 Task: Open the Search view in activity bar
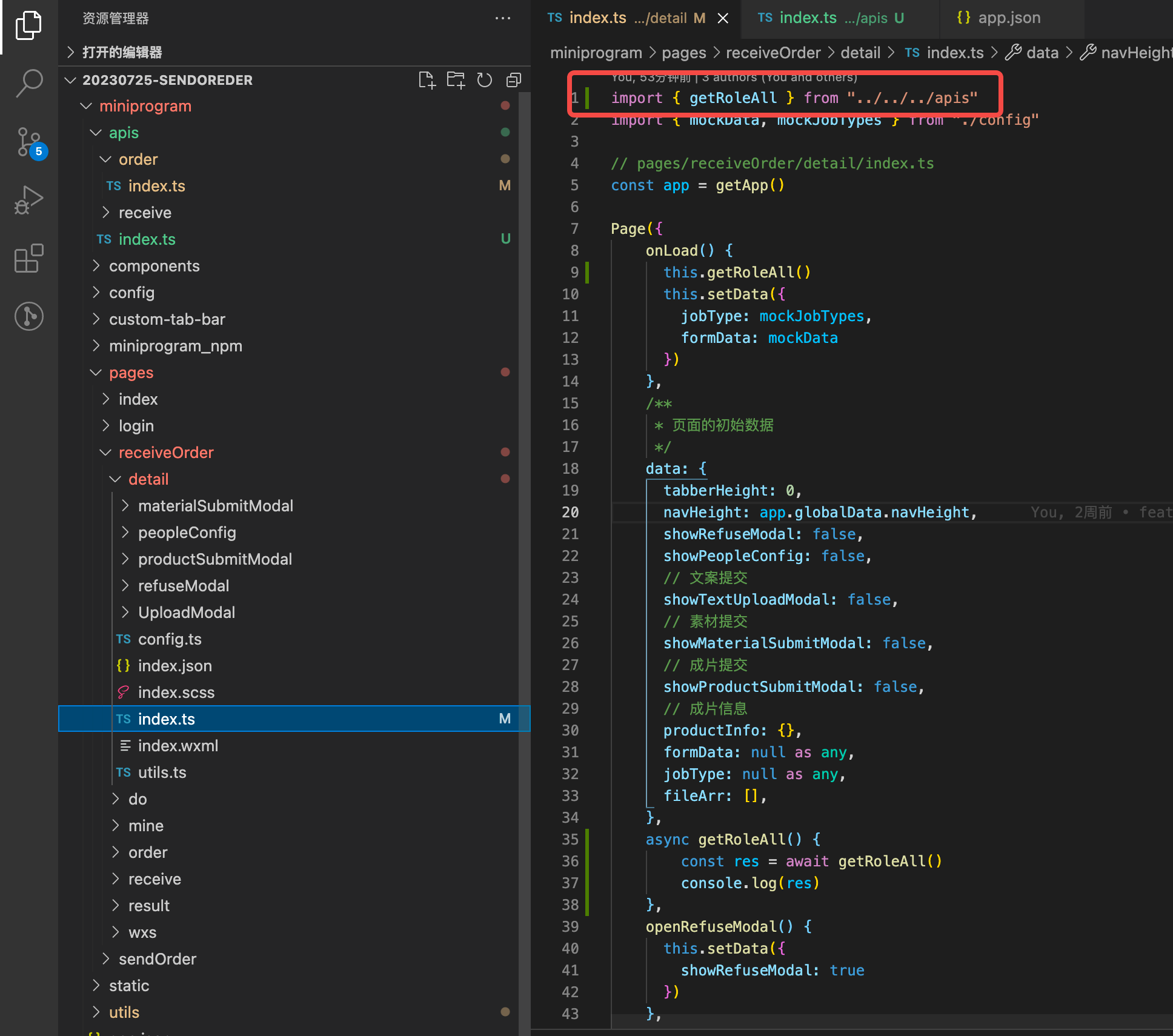[28, 83]
